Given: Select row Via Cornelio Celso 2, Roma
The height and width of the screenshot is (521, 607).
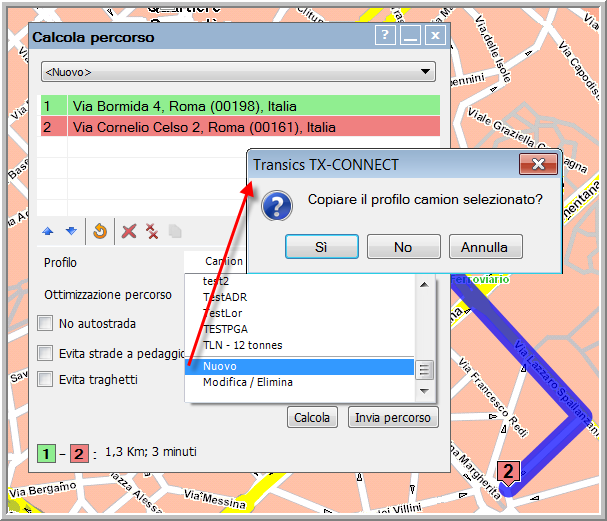Looking at the screenshot, I should coord(240,127).
